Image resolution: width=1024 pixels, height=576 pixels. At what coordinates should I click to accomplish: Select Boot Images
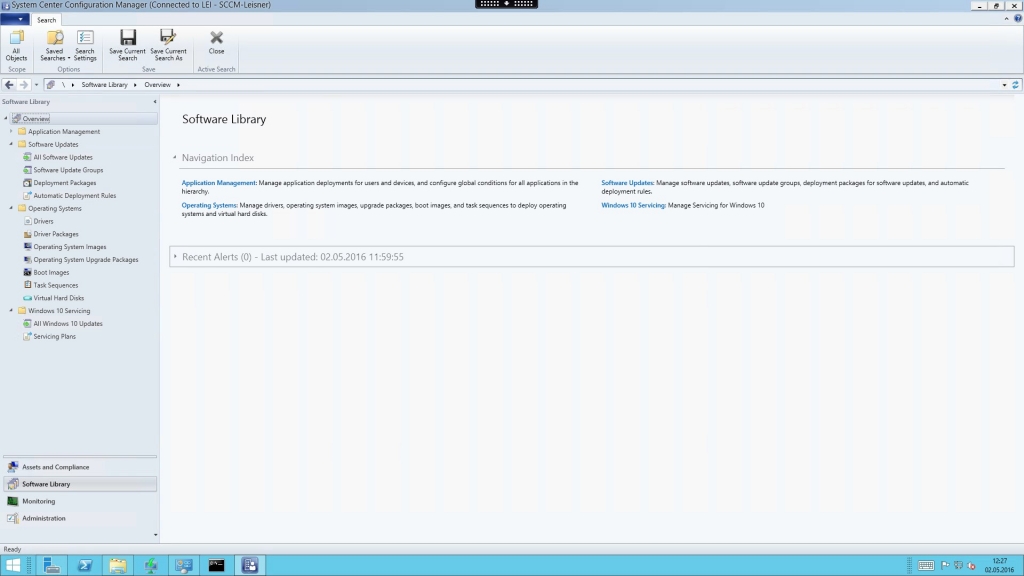pos(51,272)
